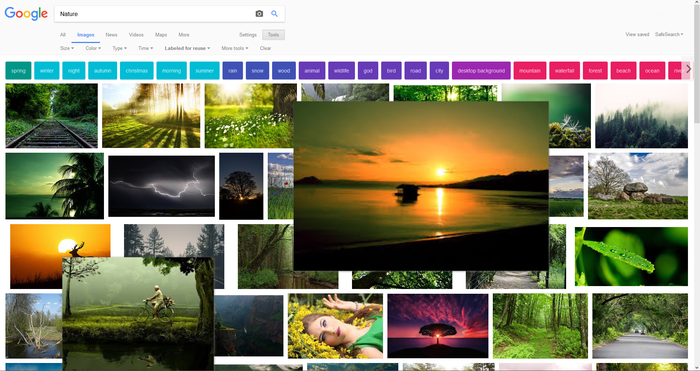The width and height of the screenshot is (700, 371).
Task: Open the More menu tab
Action: point(184,35)
